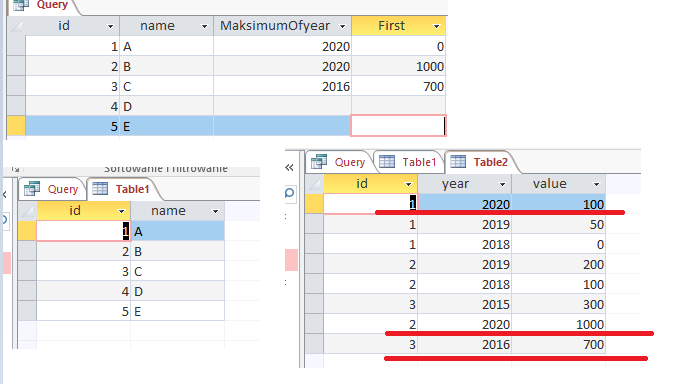This screenshot has height=384, width=677.
Task: Click the First column header
Action: [x=399, y=26]
